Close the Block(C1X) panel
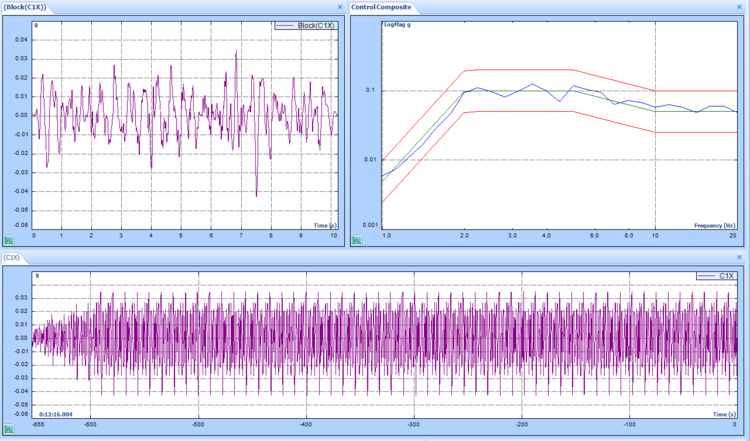Screen dimensions: 750x441 point(340,7)
